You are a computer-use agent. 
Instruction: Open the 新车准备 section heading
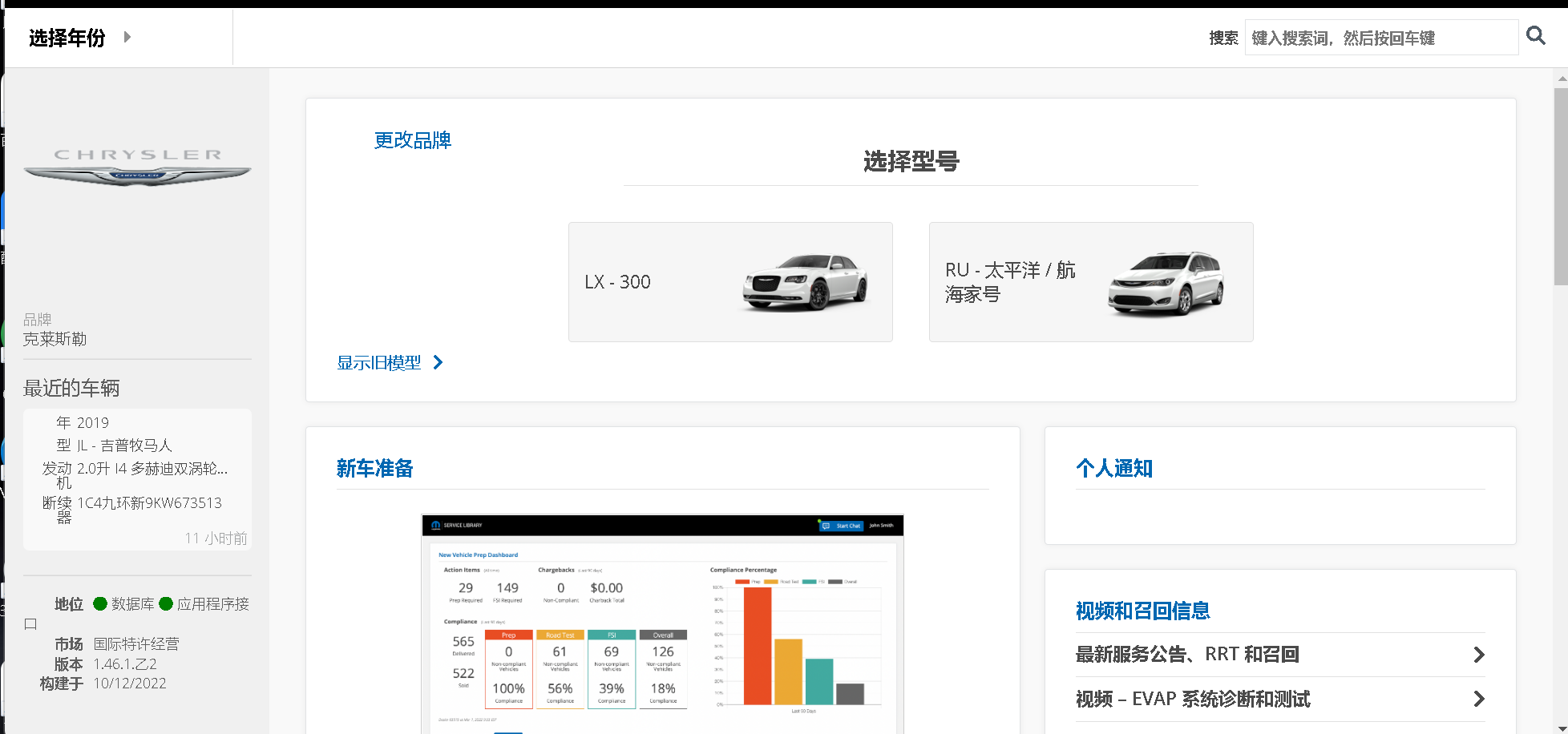[374, 469]
